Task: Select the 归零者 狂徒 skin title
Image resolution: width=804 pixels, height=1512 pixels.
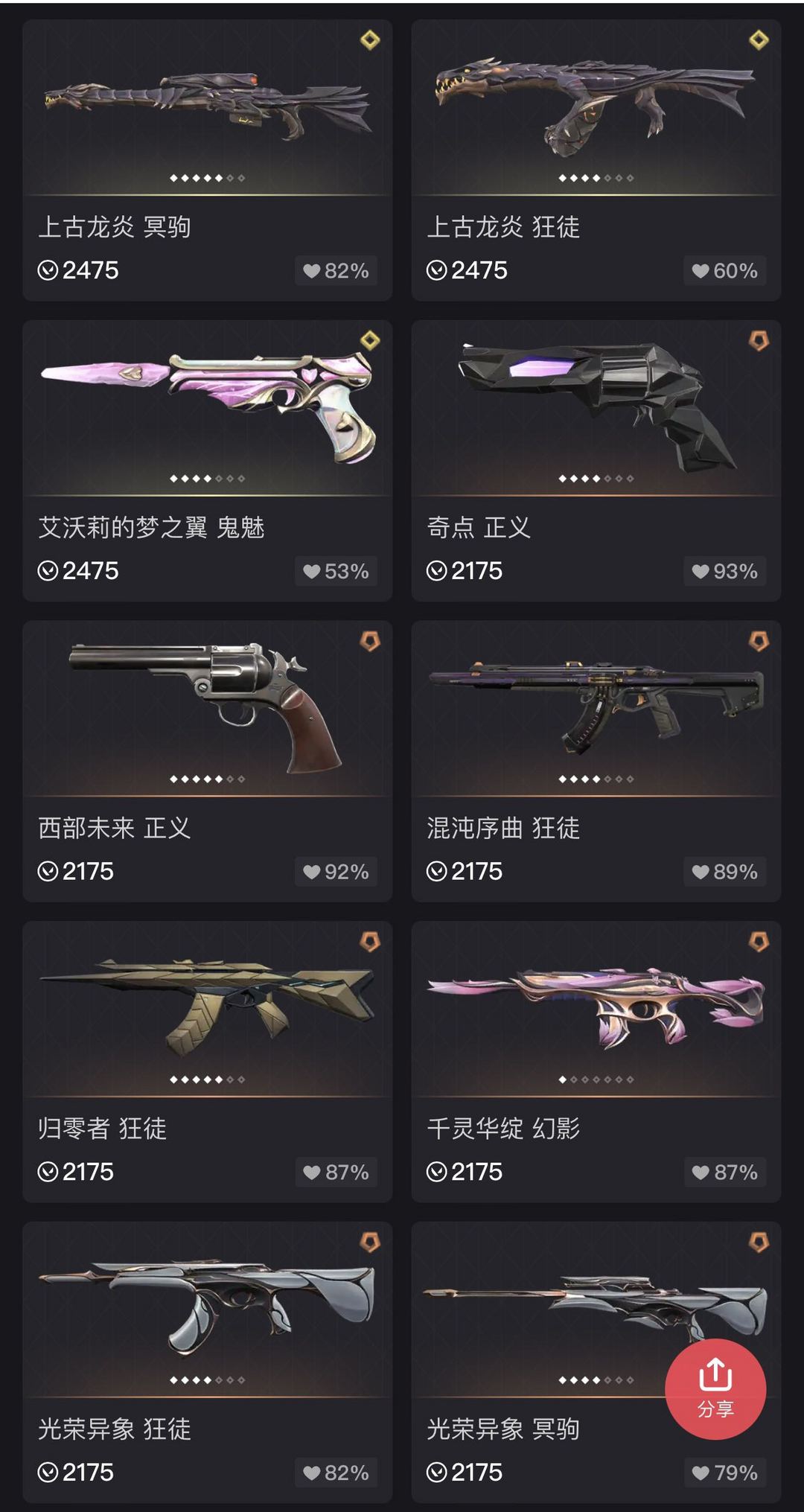Action: tap(103, 1129)
